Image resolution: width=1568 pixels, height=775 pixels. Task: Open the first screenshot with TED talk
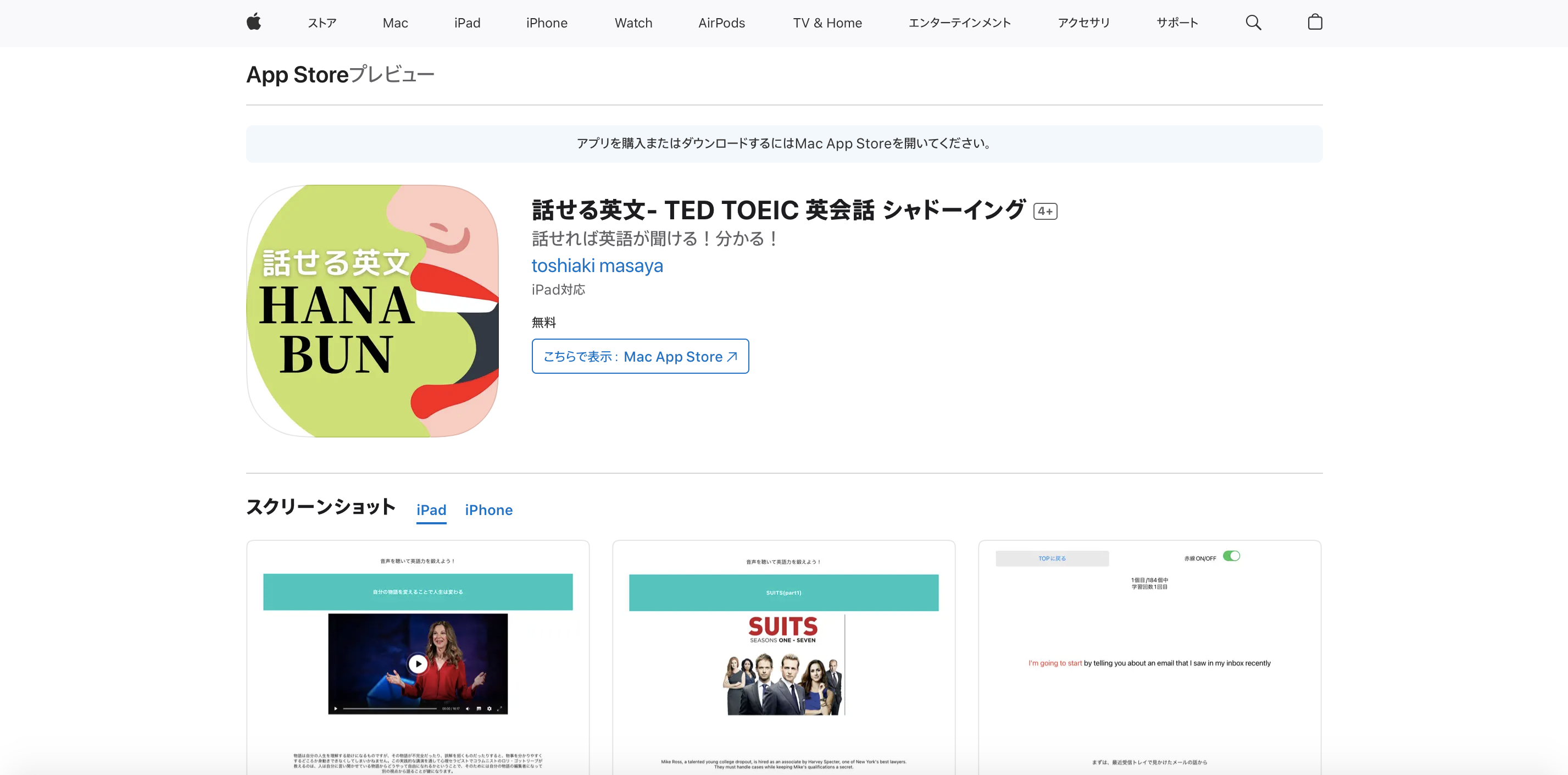(418, 657)
